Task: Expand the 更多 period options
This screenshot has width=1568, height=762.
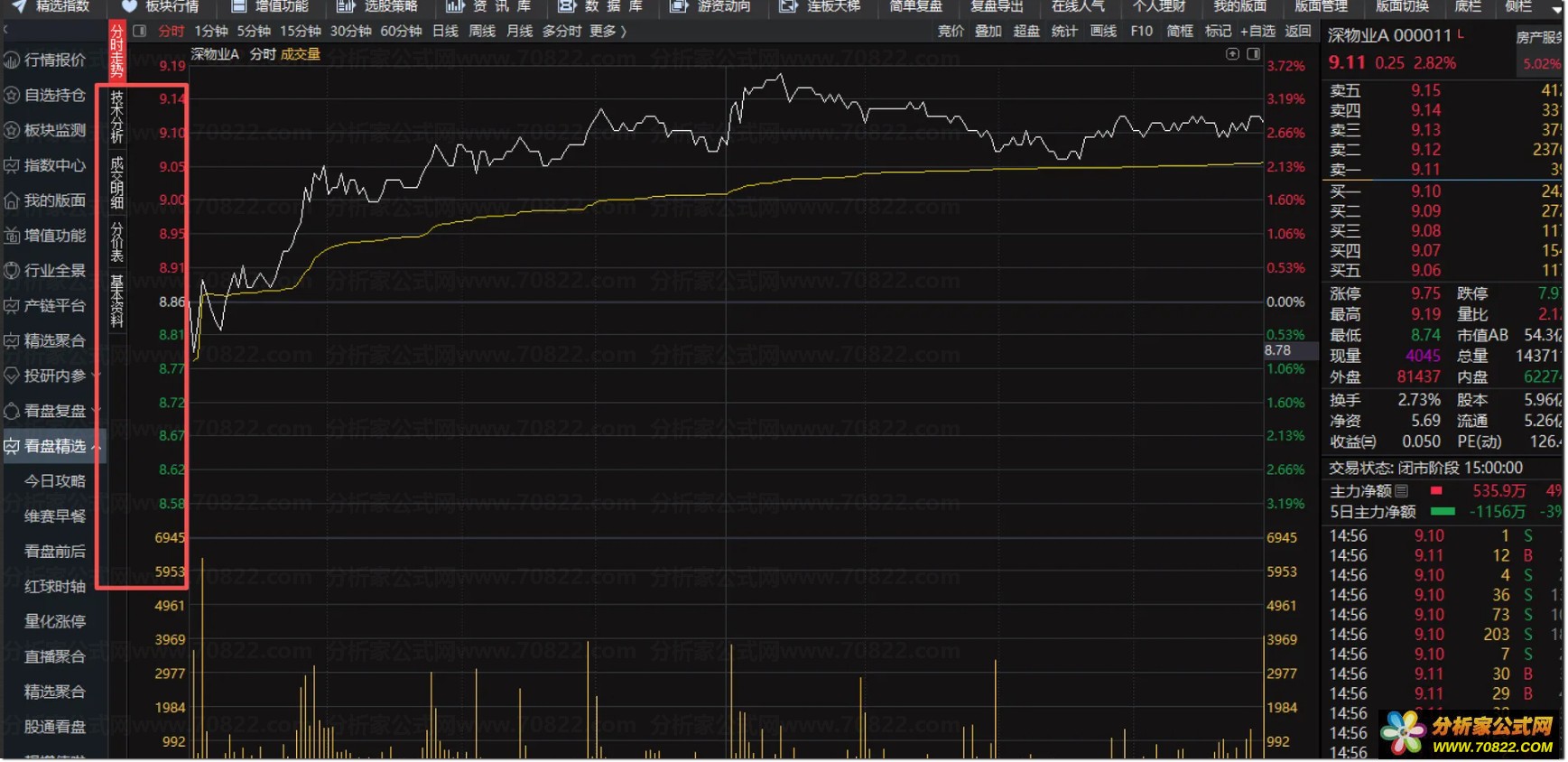Action: click(607, 31)
